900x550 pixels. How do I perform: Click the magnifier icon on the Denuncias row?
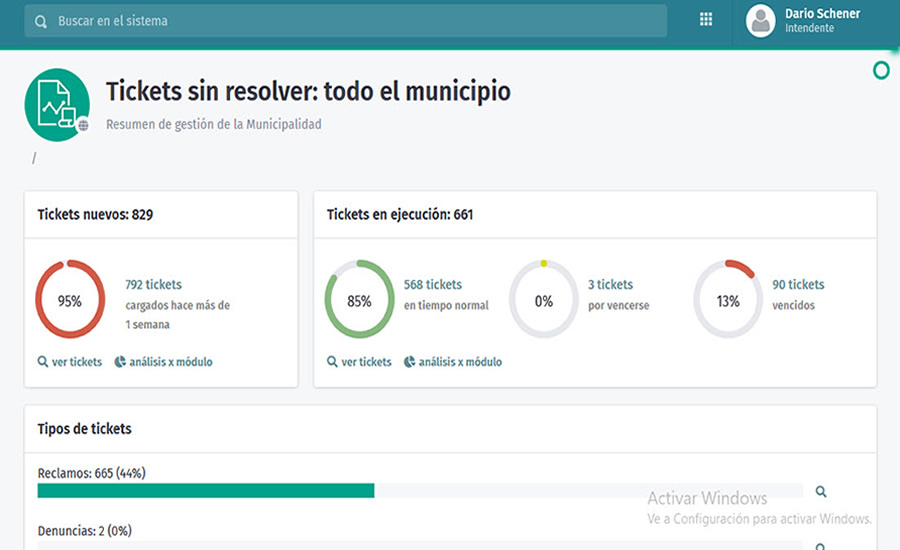(821, 547)
